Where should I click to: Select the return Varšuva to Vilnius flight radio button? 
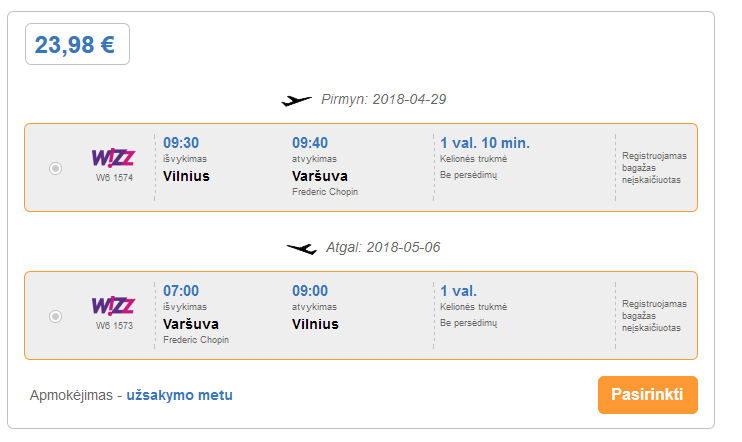pos(55,316)
